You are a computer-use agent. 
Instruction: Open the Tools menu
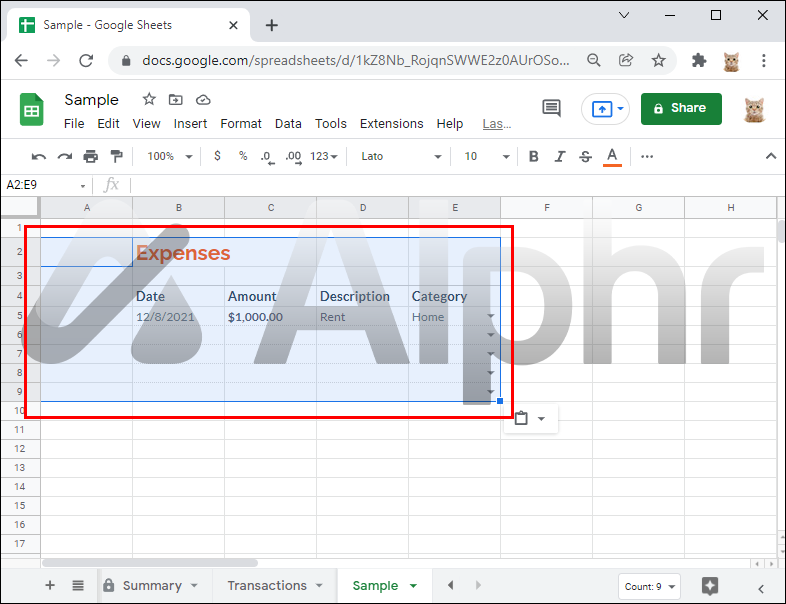click(x=331, y=124)
